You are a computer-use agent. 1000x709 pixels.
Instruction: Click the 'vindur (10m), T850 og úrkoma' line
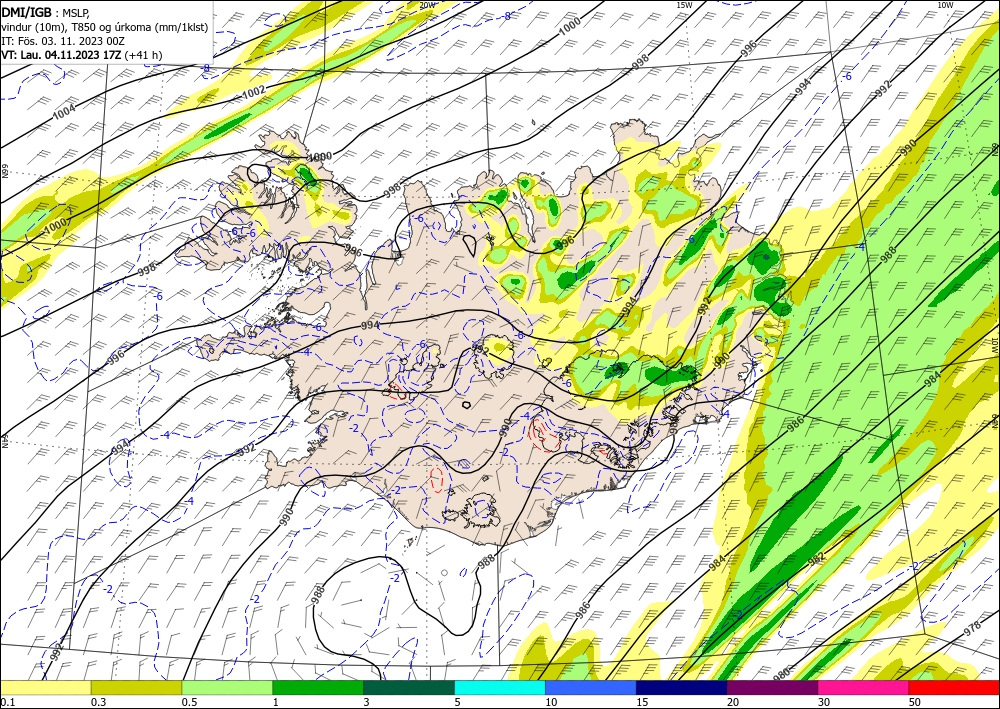105,27
